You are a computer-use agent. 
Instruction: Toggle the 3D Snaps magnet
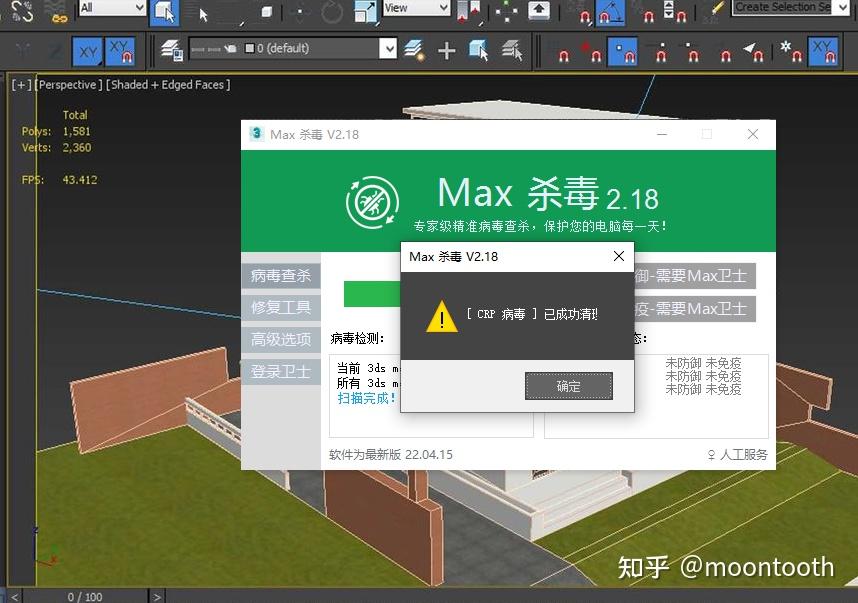[584, 14]
